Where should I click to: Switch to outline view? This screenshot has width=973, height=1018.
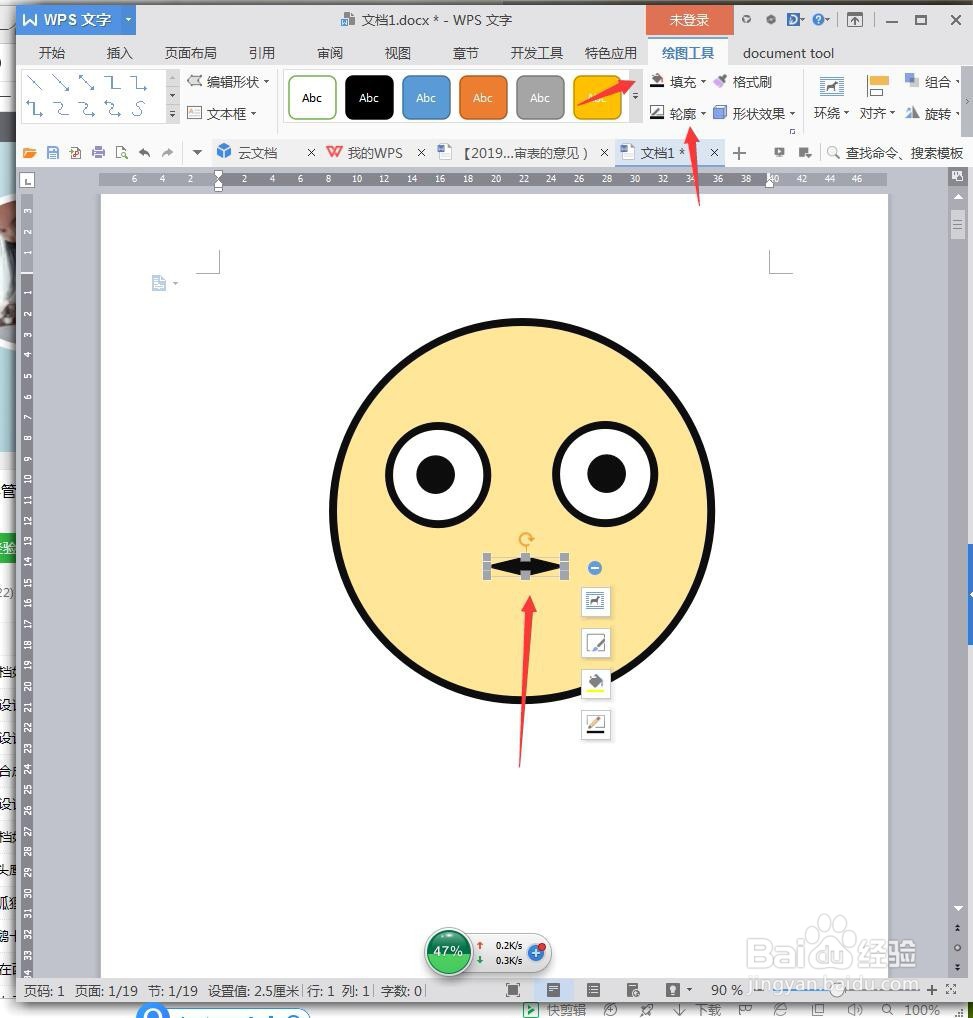(593, 989)
